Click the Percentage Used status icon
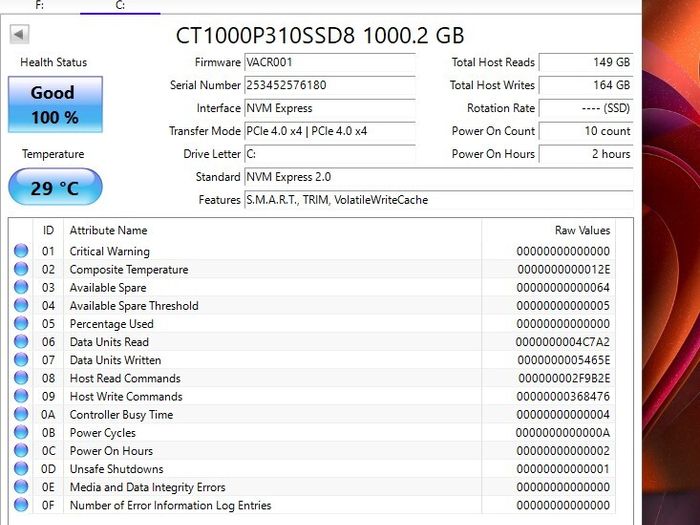This screenshot has width=700, height=525. (x=21, y=323)
